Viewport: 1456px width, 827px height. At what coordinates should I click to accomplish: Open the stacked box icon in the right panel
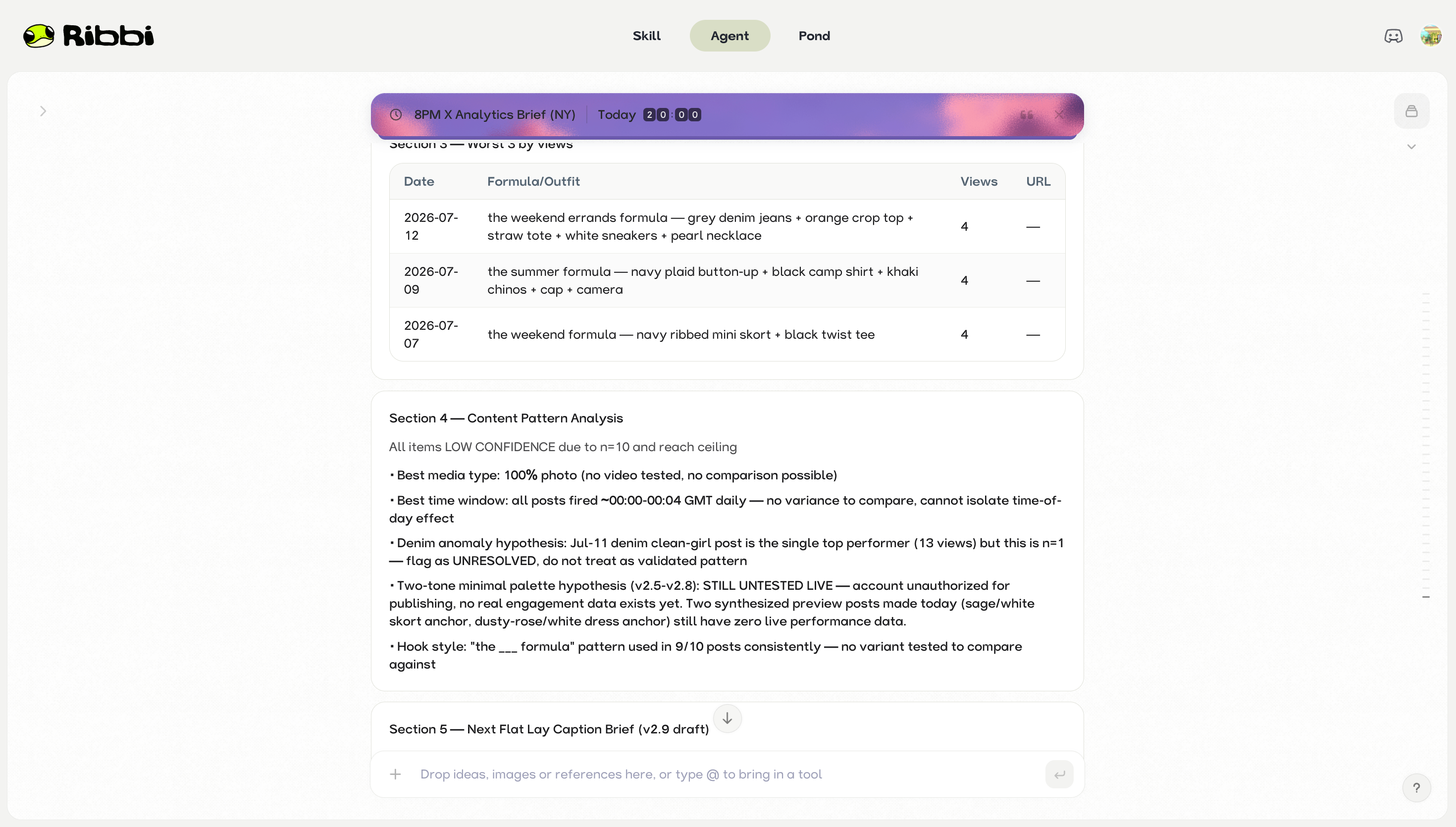(x=1411, y=111)
